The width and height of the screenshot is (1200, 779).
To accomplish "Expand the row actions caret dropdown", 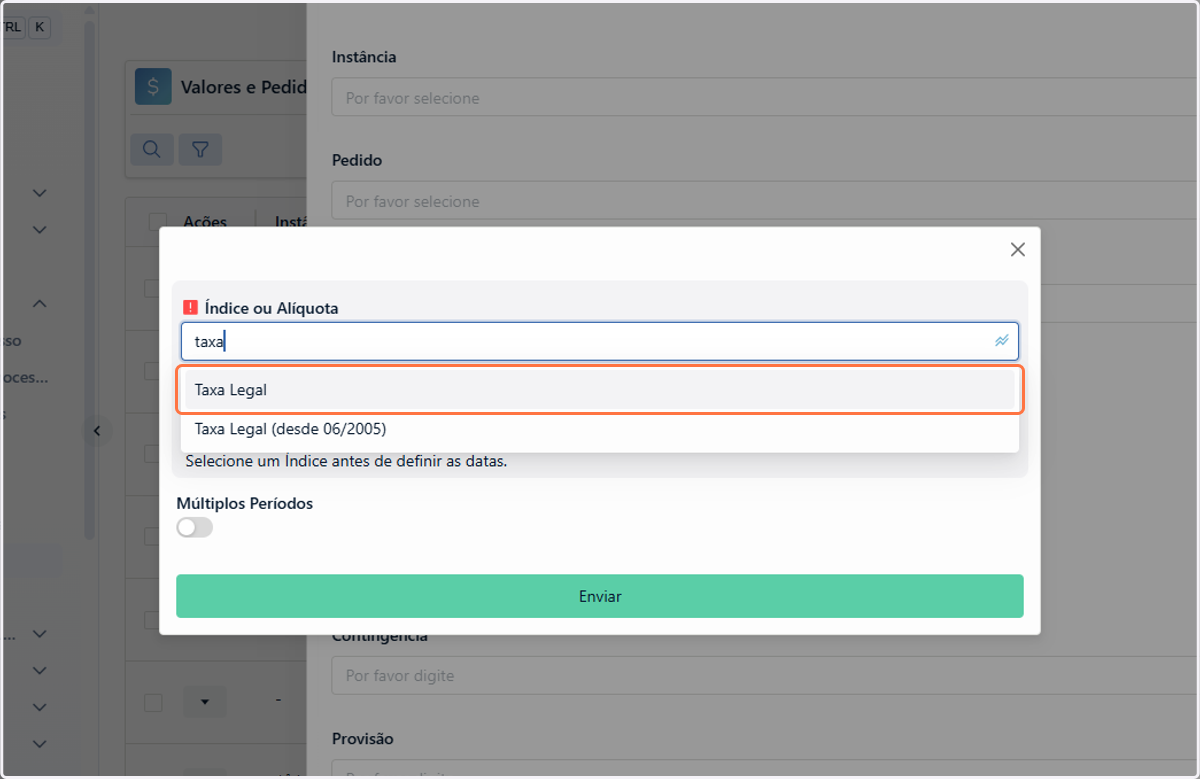I will (x=205, y=702).
